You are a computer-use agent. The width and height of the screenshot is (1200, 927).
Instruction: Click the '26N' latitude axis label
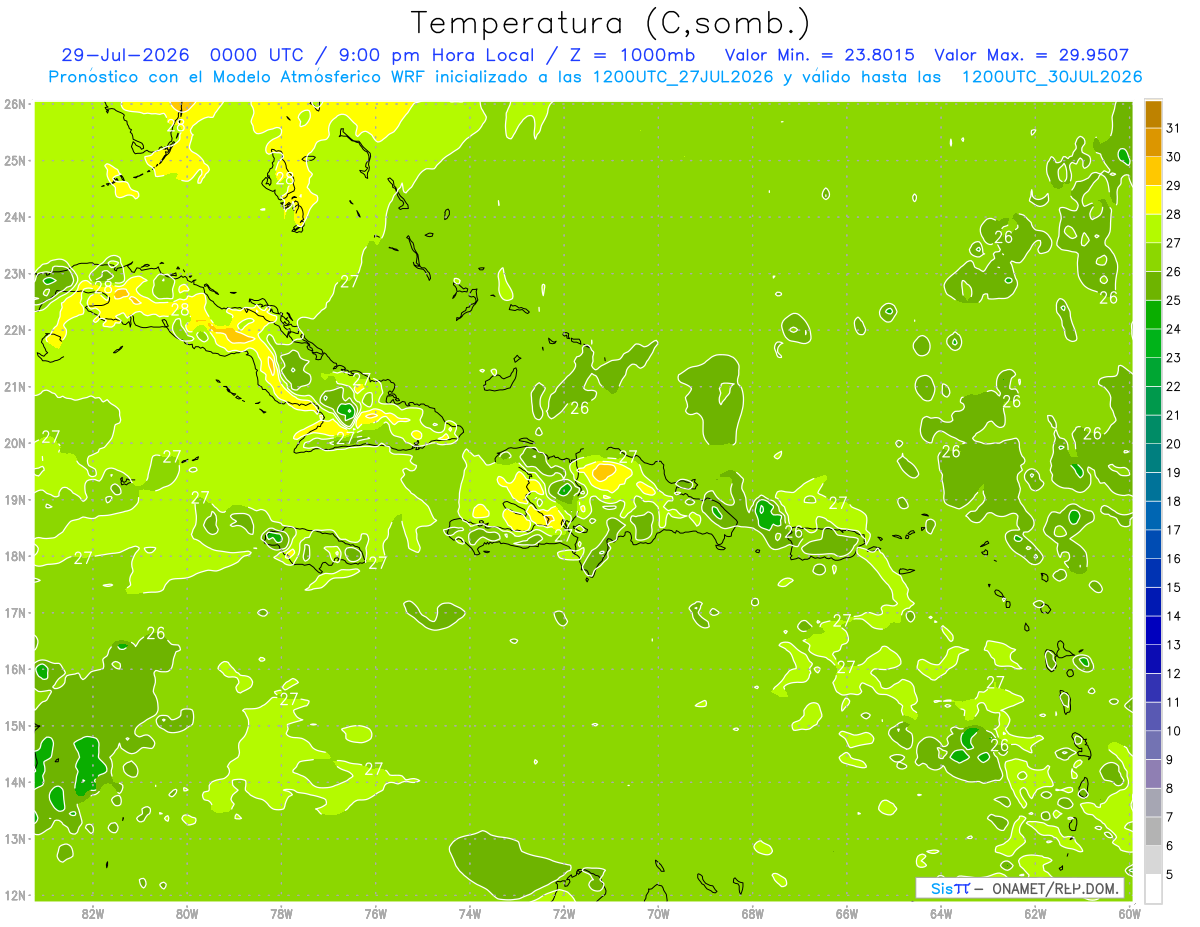point(14,104)
